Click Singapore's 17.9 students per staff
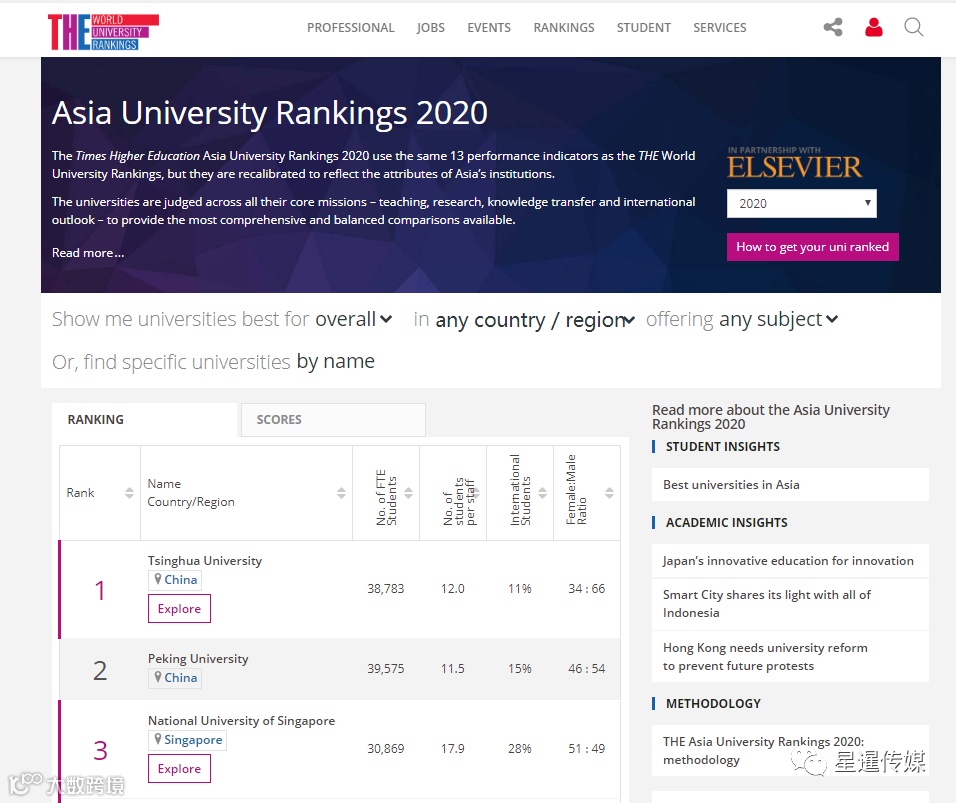Viewport: 956px width, 803px height. tap(452, 748)
